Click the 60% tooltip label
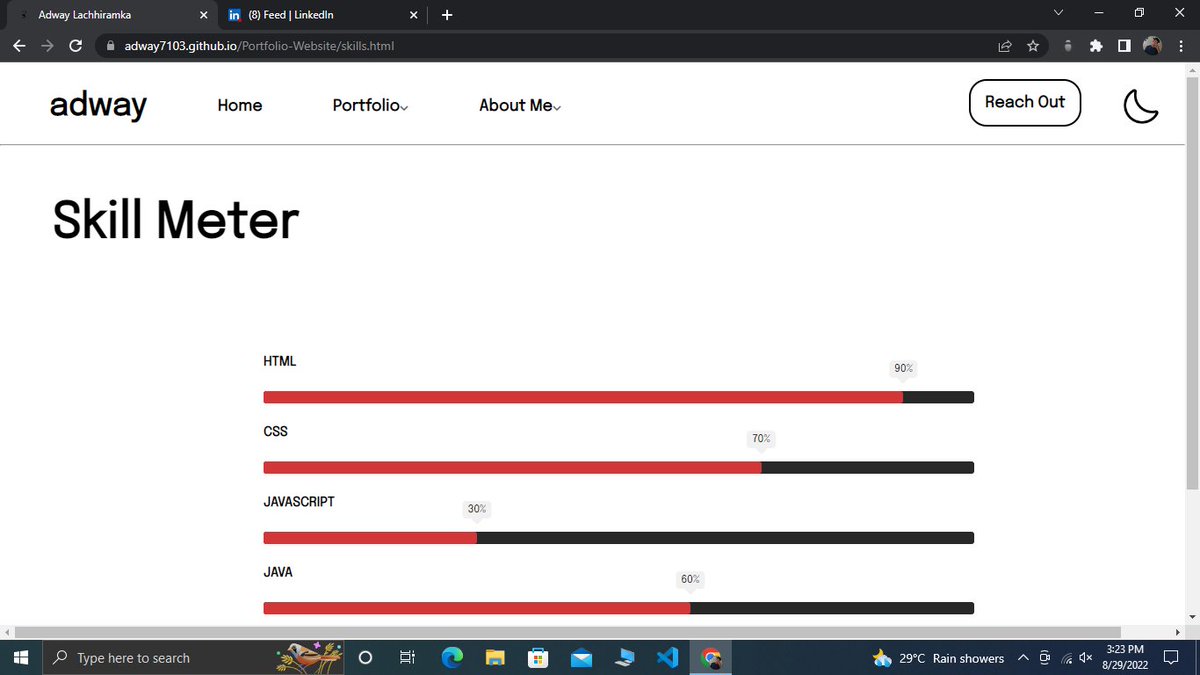 pyautogui.click(x=690, y=580)
